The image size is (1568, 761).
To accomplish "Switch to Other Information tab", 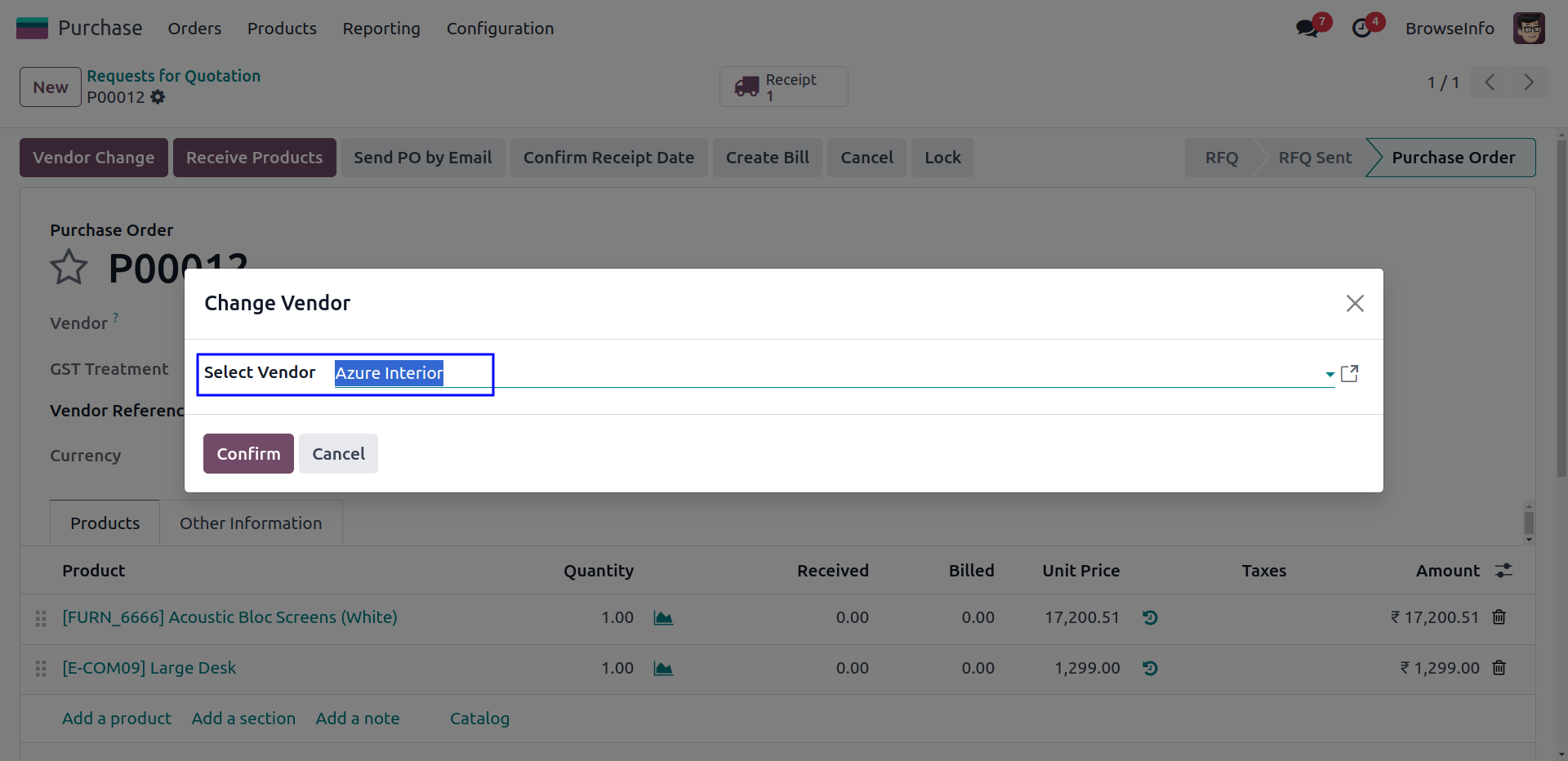I will click(251, 523).
